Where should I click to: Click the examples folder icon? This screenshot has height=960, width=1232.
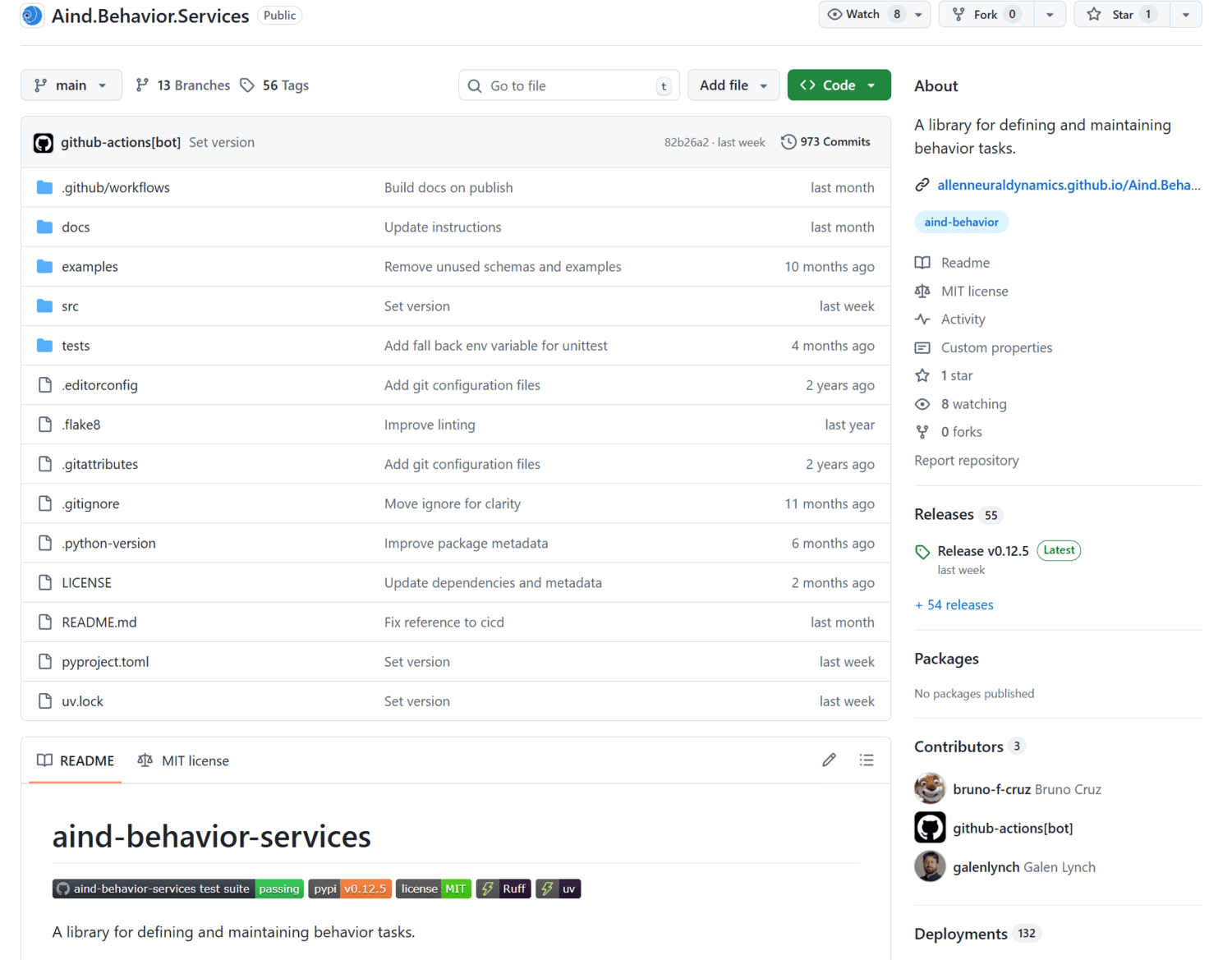click(x=45, y=266)
